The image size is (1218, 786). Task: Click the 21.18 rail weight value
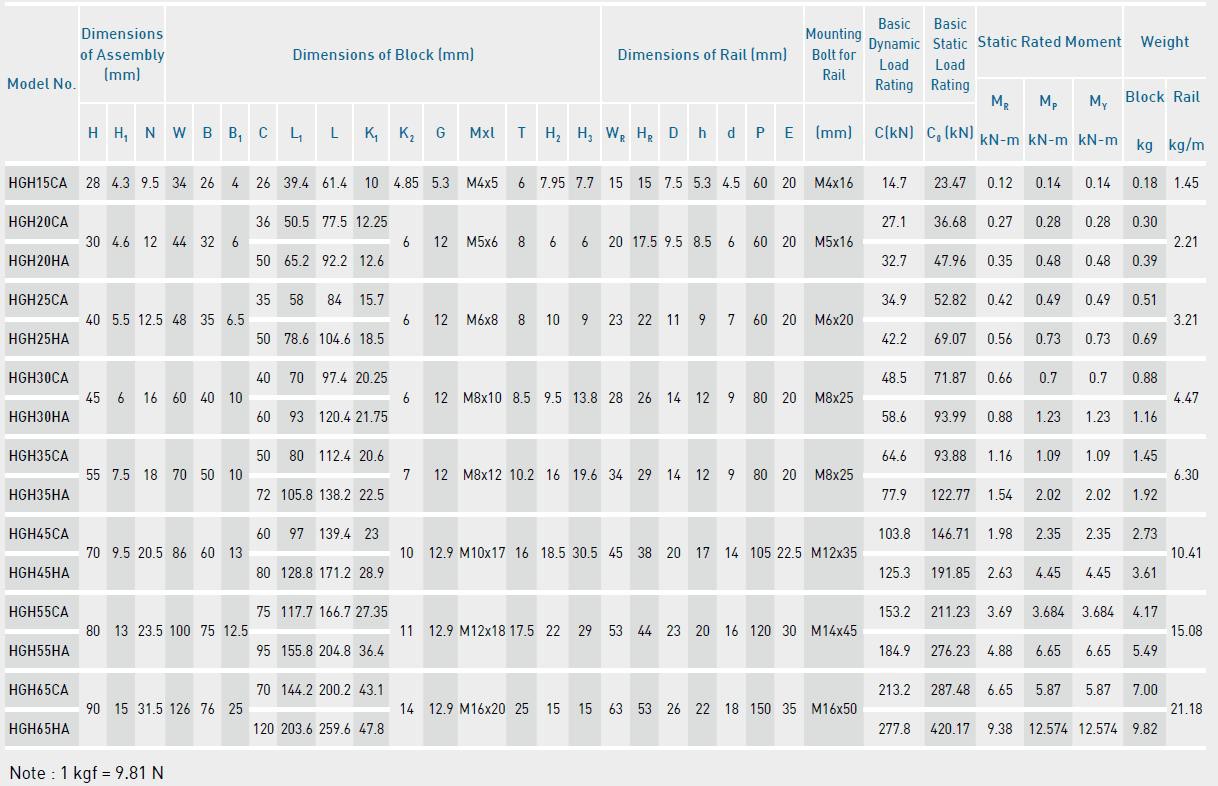pos(1186,709)
